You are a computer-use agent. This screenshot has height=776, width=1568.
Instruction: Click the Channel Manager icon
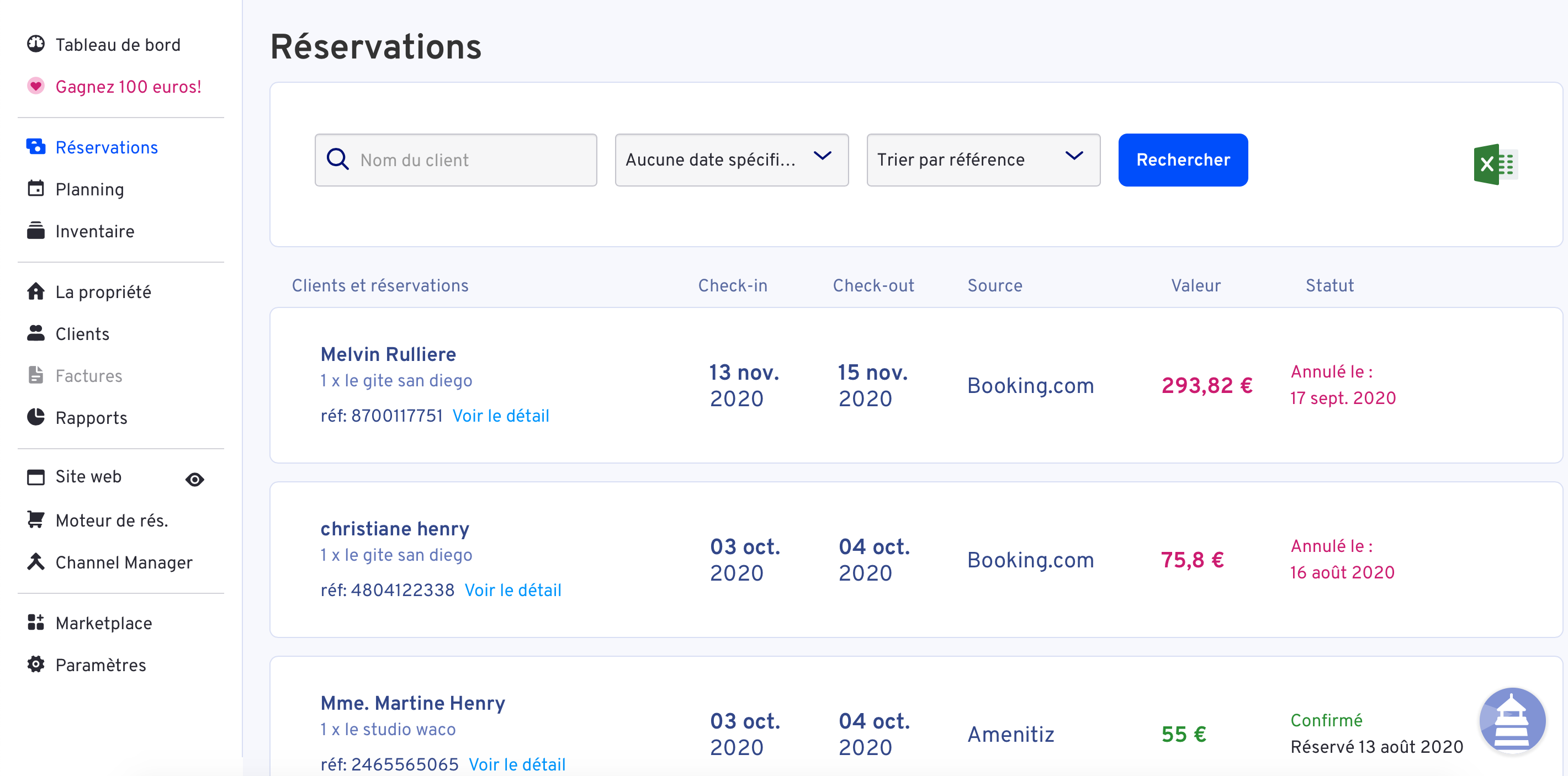click(x=36, y=561)
